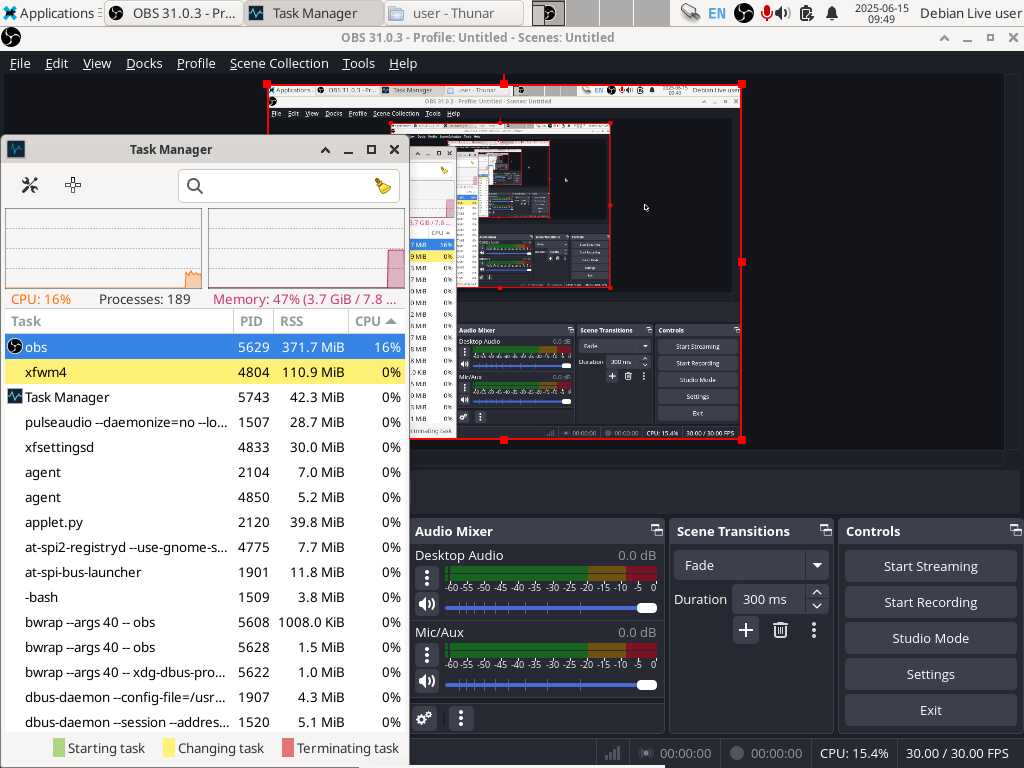Open Audio Mixer advanced properties gear
Viewport: 1024px width, 768px height.
coord(425,718)
